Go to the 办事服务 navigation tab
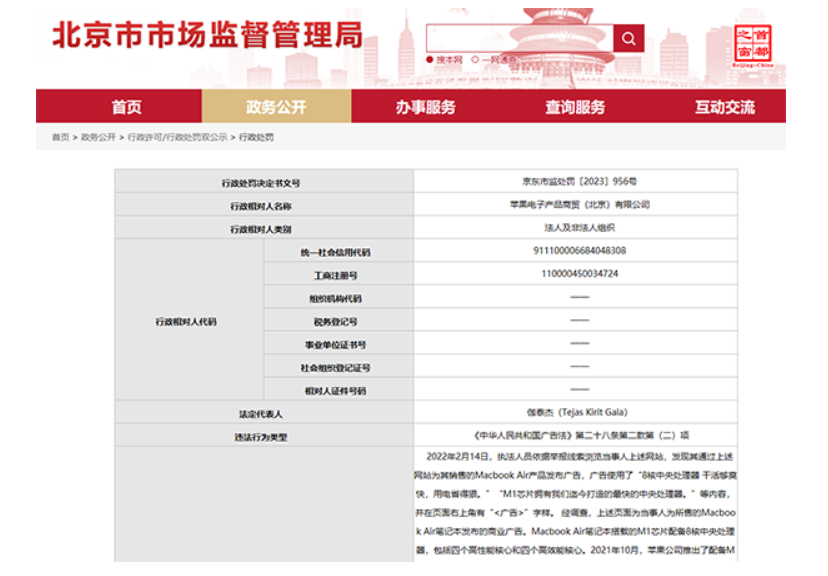The image size is (828, 576). tap(426, 107)
